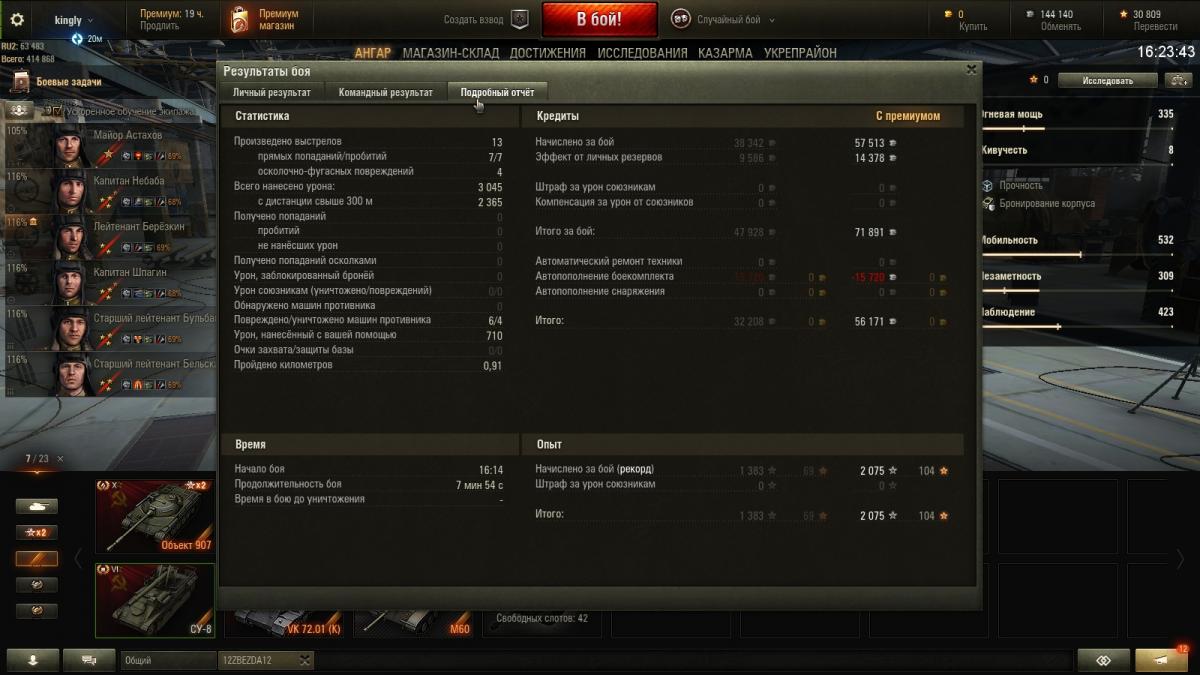Toggle the x2 bonus vehicle filter
The height and width of the screenshot is (675, 1200).
point(36,532)
